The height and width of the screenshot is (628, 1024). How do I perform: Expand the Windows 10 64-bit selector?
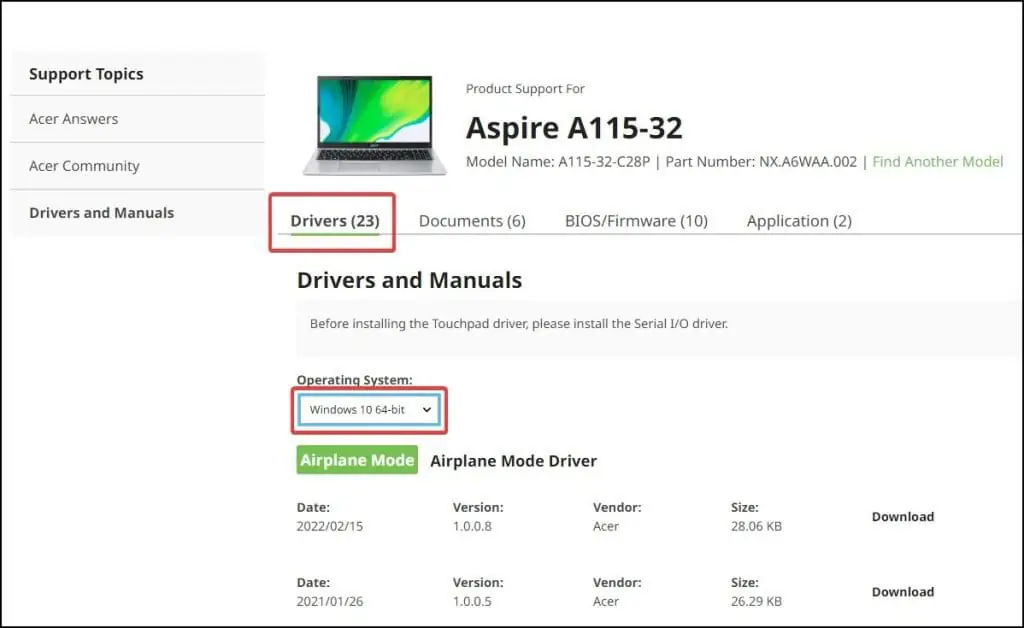click(369, 409)
